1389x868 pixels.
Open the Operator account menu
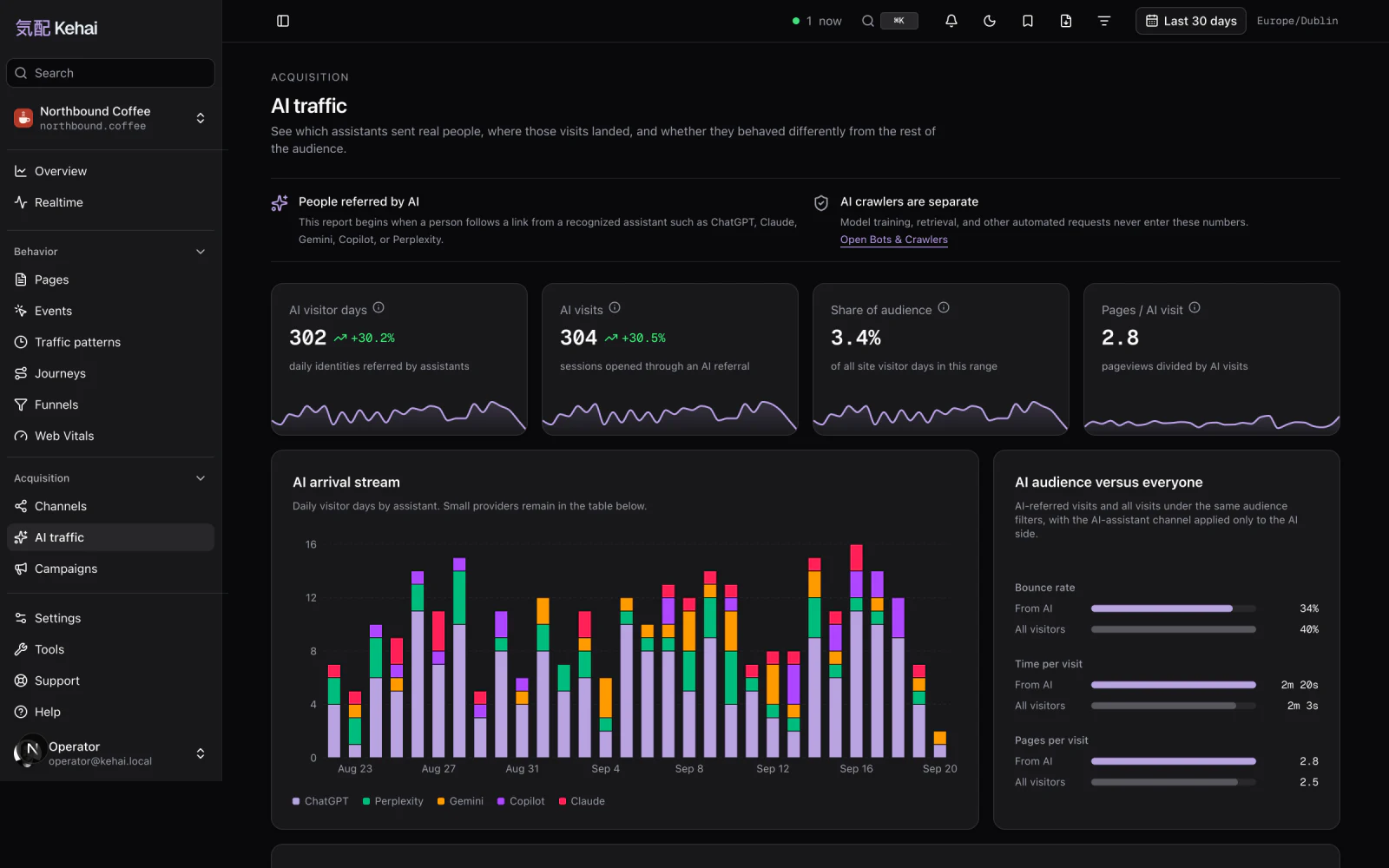pyautogui.click(x=110, y=753)
